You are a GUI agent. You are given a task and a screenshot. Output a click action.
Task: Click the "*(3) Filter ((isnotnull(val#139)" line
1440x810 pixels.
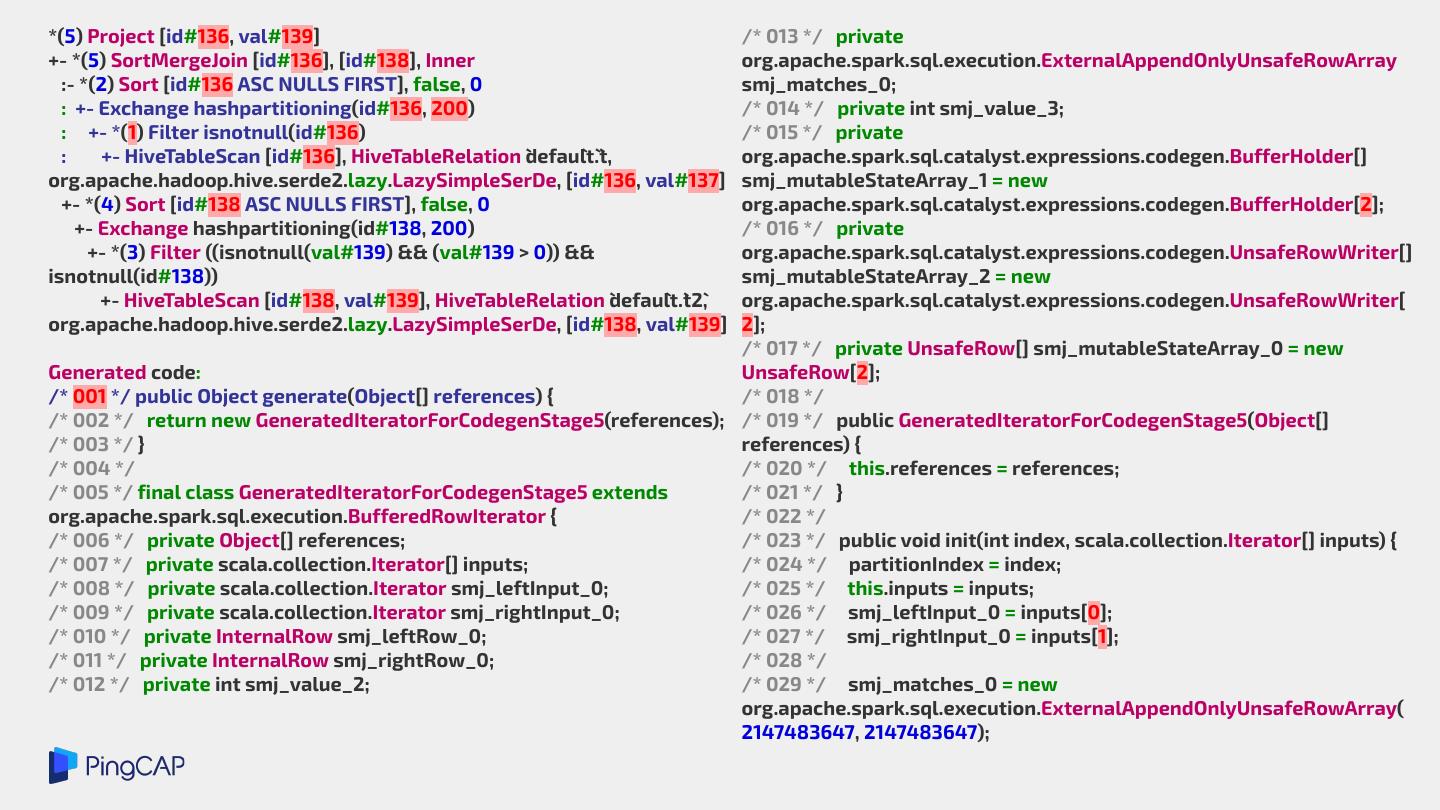321,264
